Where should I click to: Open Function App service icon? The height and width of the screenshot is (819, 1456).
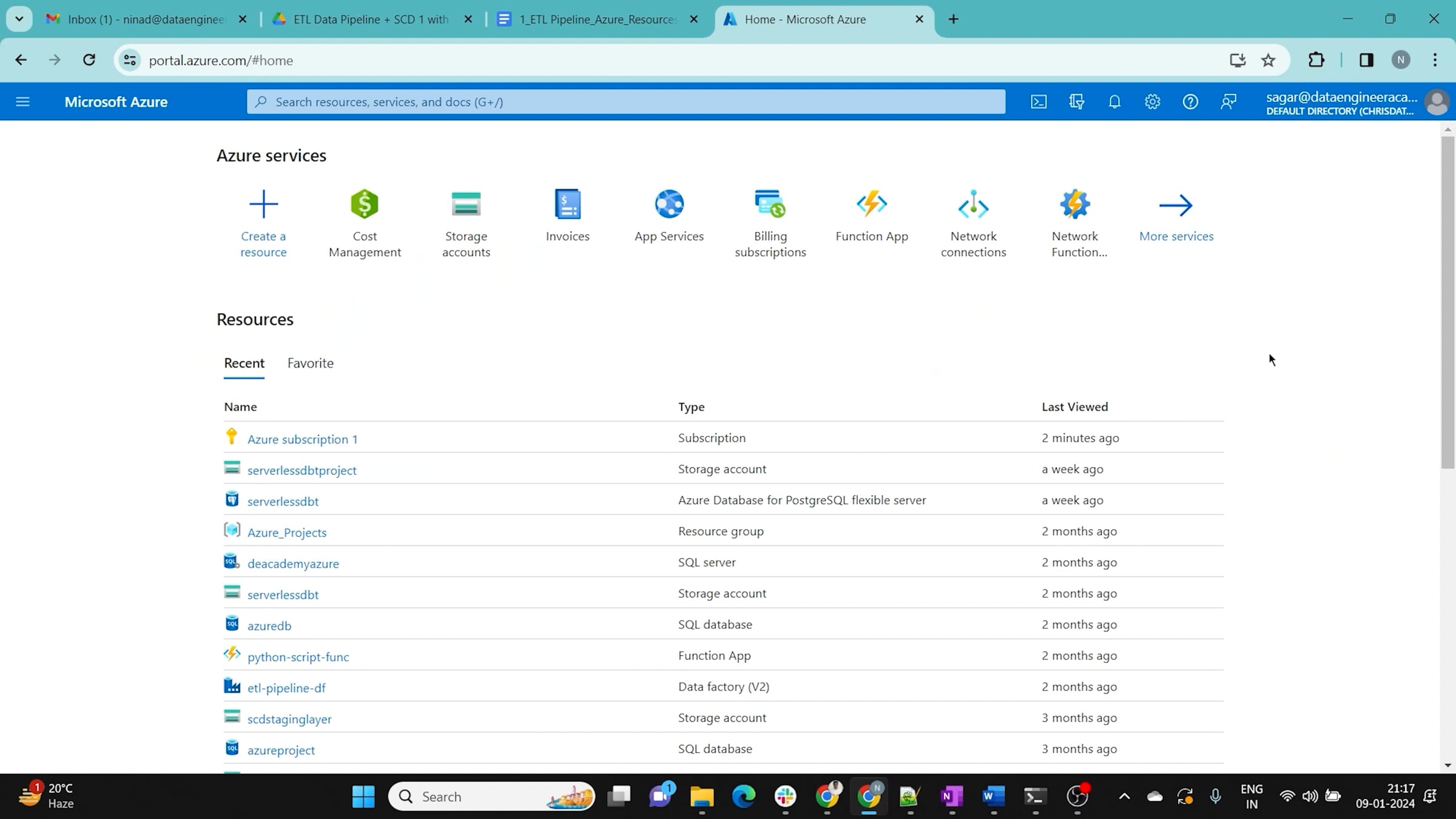pos(872,204)
